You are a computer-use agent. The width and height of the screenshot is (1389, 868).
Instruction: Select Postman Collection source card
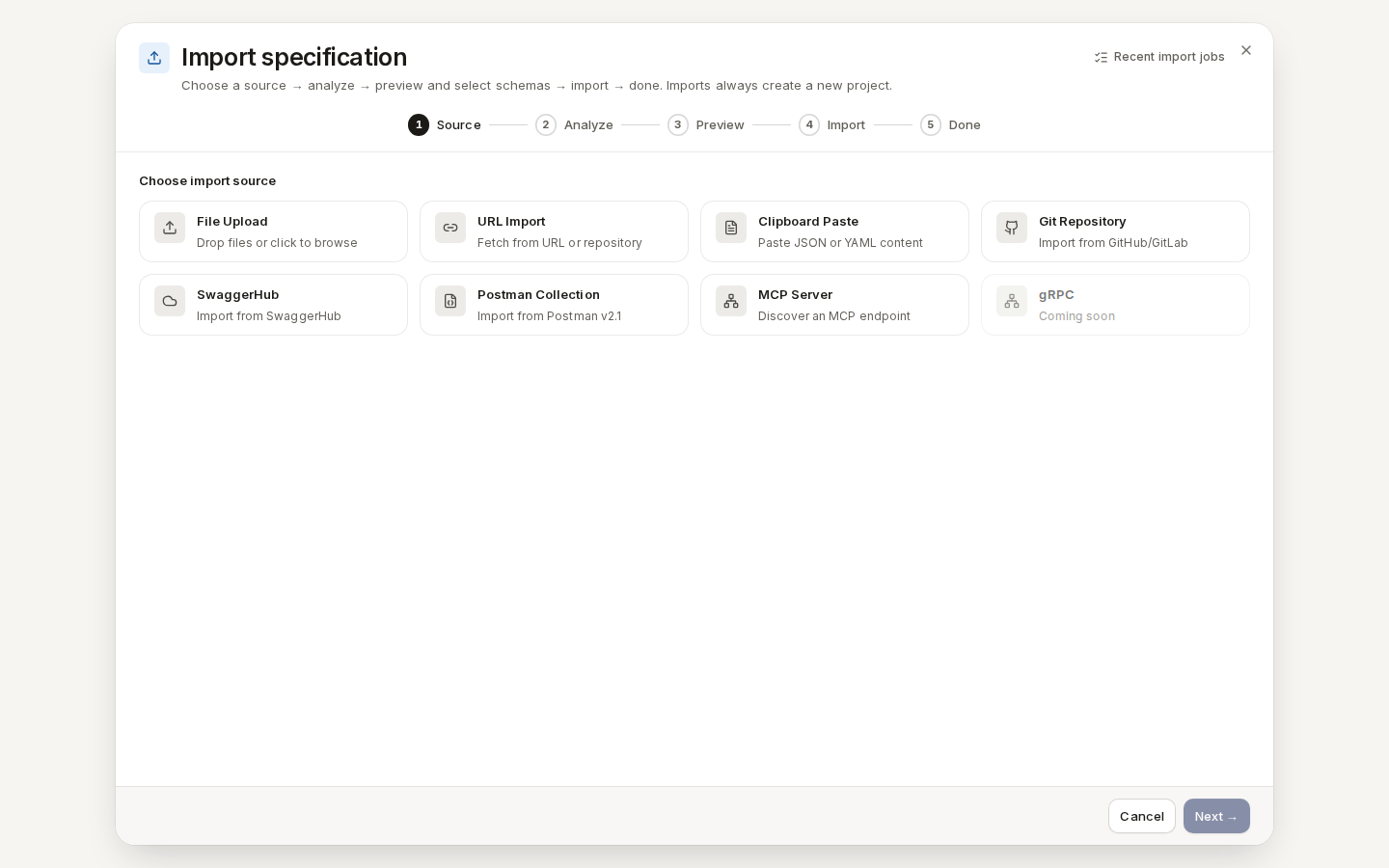(x=554, y=305)
